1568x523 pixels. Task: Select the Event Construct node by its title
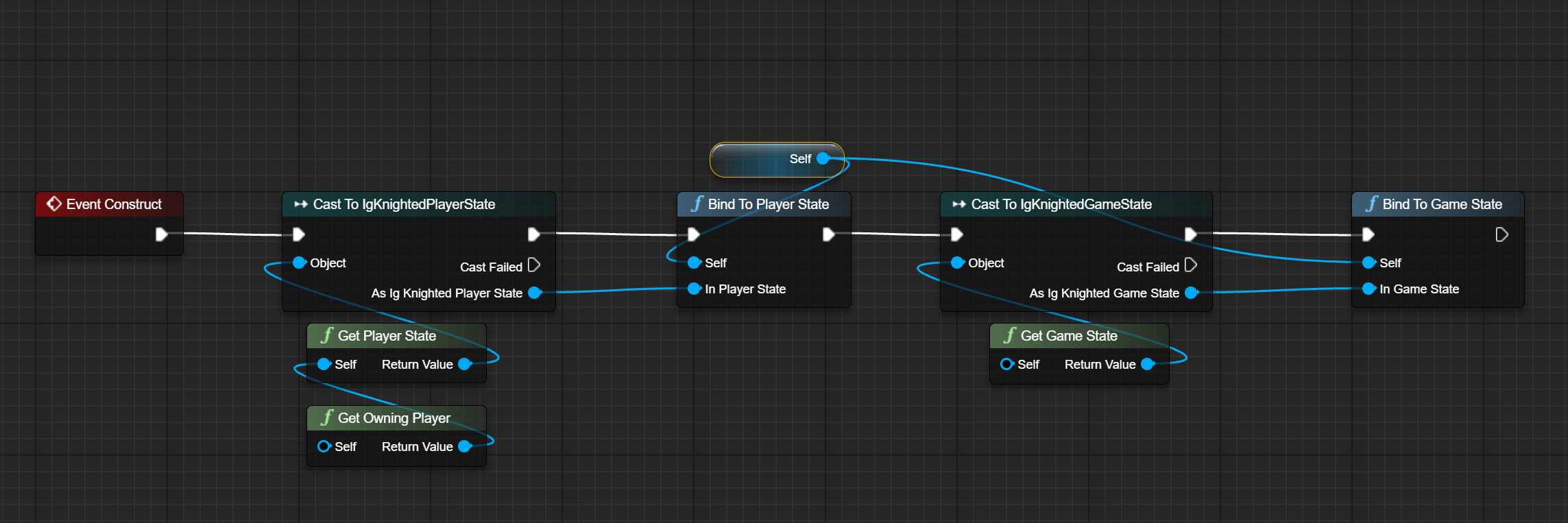pos(114,204)
